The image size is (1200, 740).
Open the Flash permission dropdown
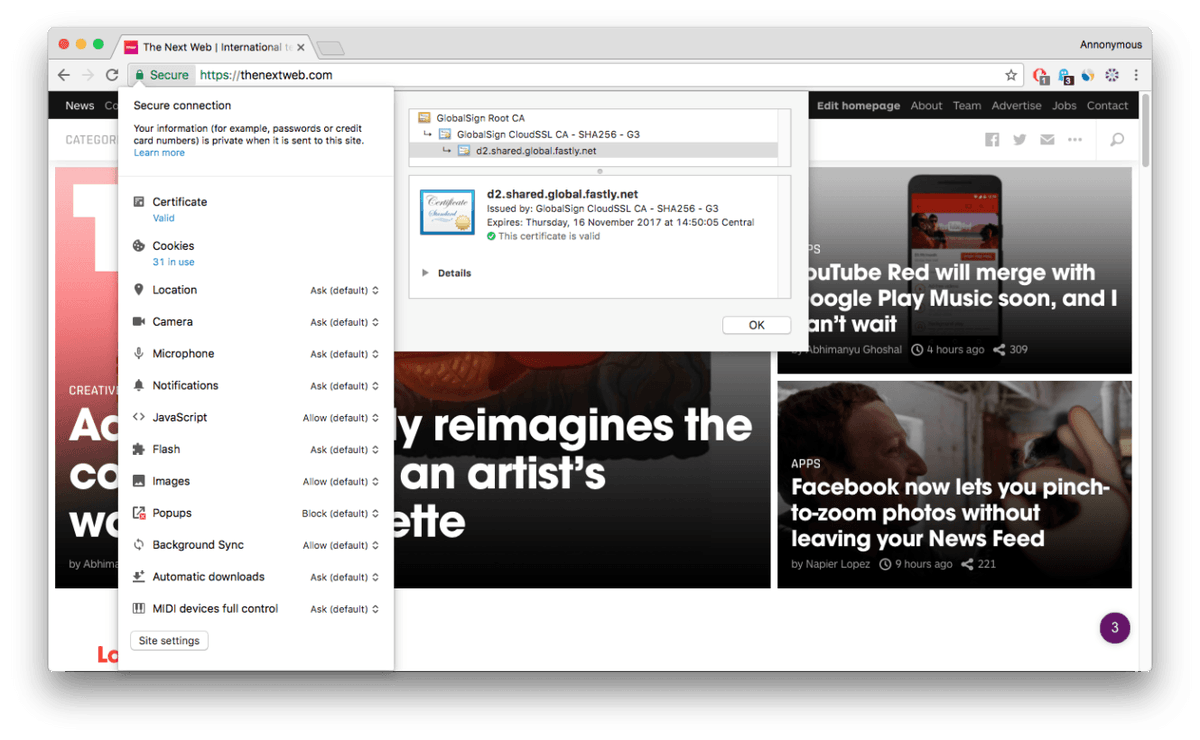344,450
